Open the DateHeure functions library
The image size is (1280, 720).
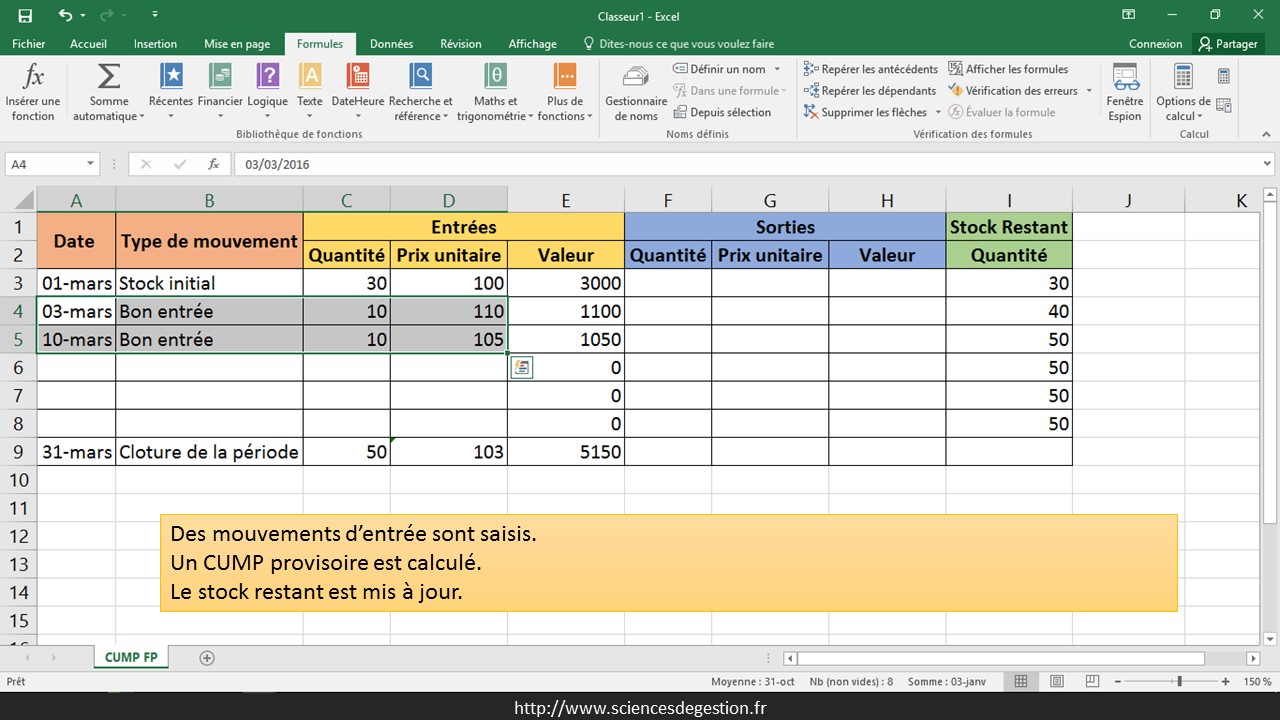pyautogui.click(x=357, y=92)
